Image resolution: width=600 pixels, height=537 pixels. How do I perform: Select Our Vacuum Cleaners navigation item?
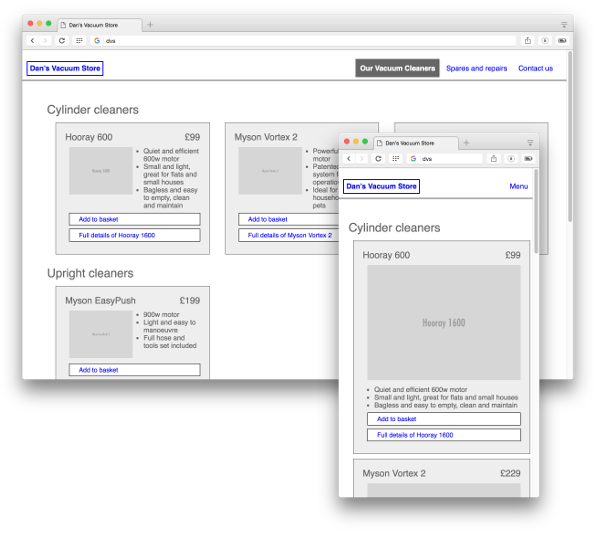point(397,69)
